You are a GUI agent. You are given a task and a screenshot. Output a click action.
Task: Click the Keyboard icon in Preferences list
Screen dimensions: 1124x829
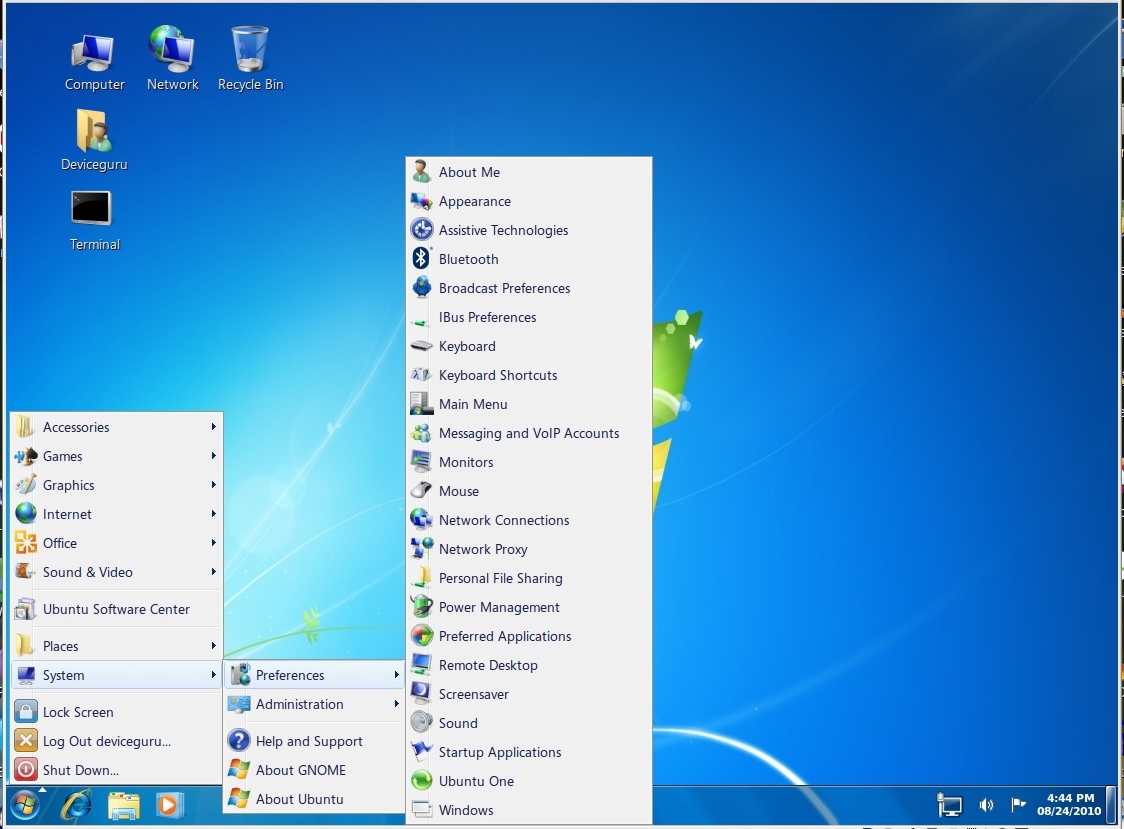[x=422, y=346]
